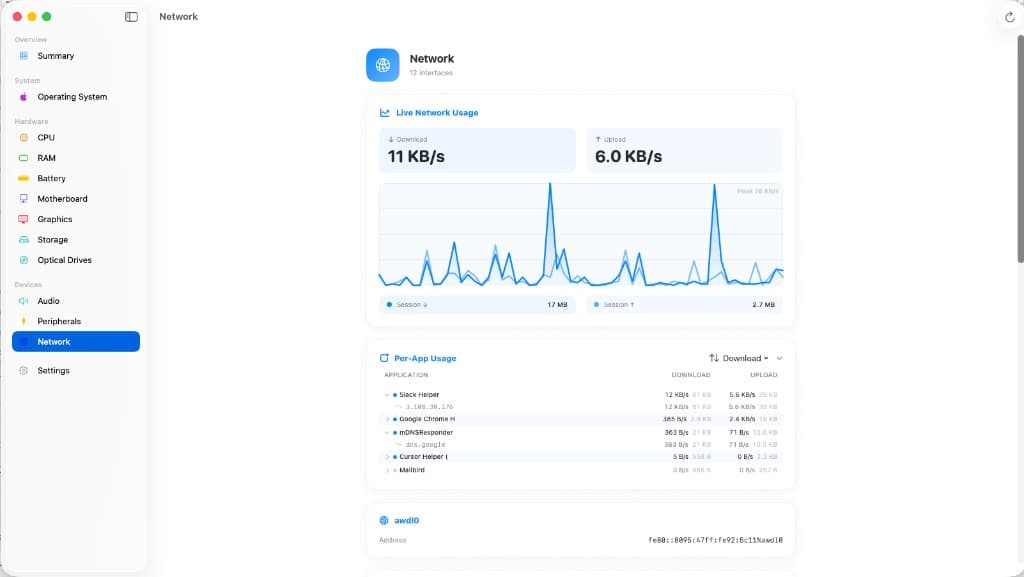Screen dimensions: 1024x577
Task: Click the Slack Helper application name
Action: click(419, 395)
